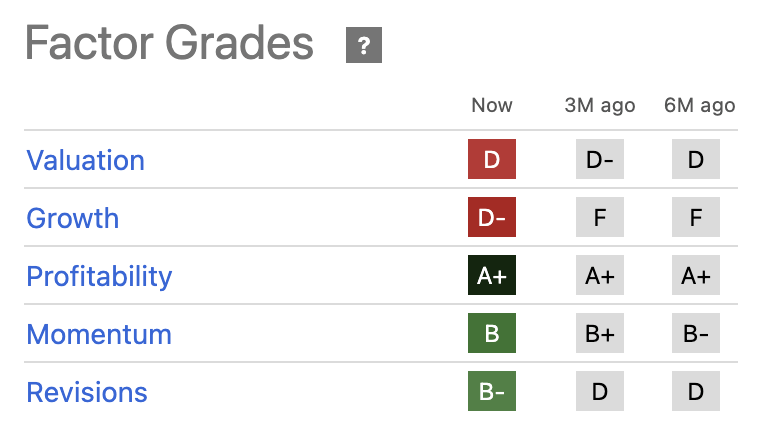Image resolution: width=762 pixels, height=438 pixels.
Task: Open the Profitability factor link
Action: [99, 277]
